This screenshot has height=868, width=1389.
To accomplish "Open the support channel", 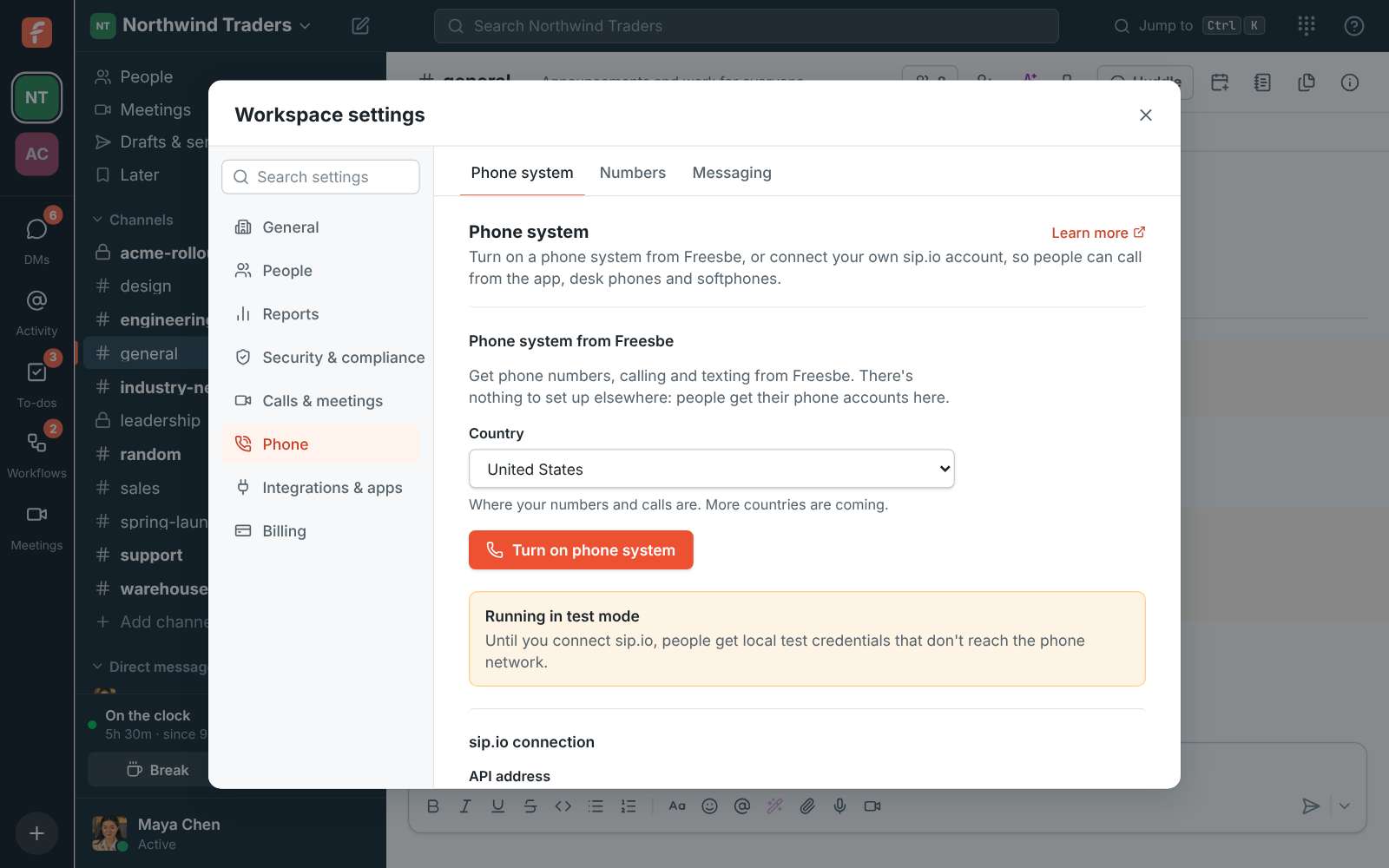I will tap(149, 556).
